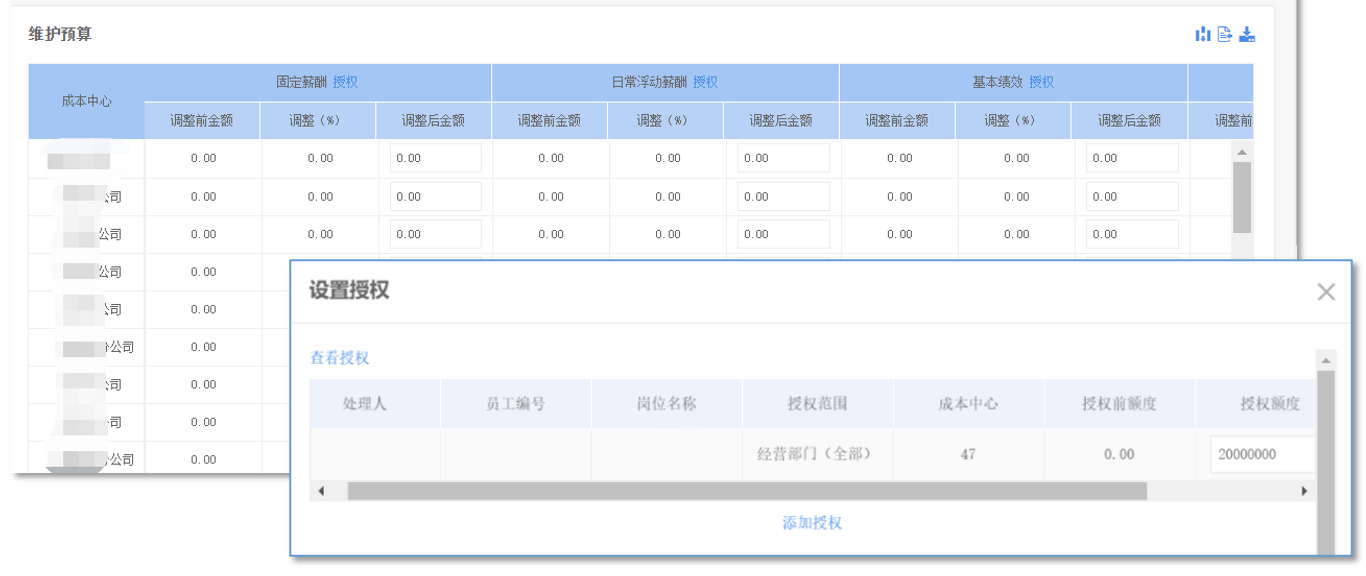This screenshot has height=576, width=1366.
Task: Click the bar chart adjust icon
Action: (1203, 35)
